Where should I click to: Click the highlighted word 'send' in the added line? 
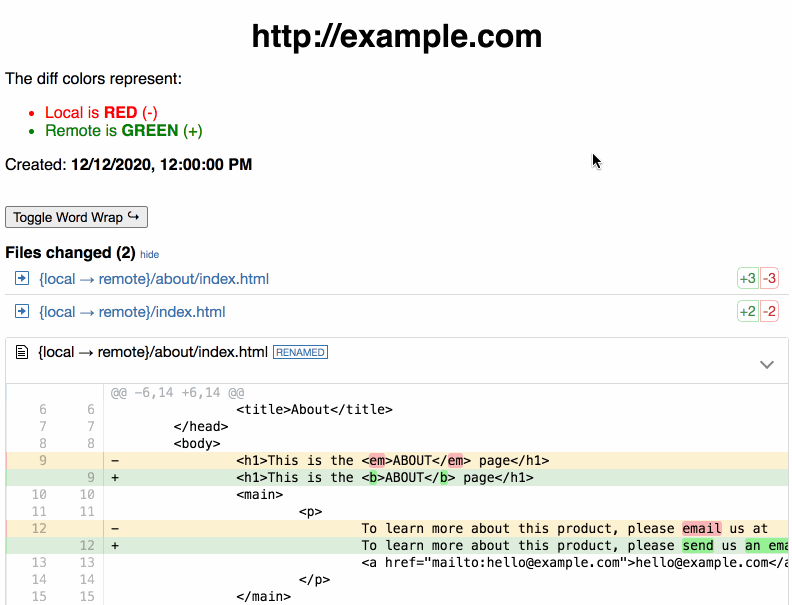[x=698, y=545]
